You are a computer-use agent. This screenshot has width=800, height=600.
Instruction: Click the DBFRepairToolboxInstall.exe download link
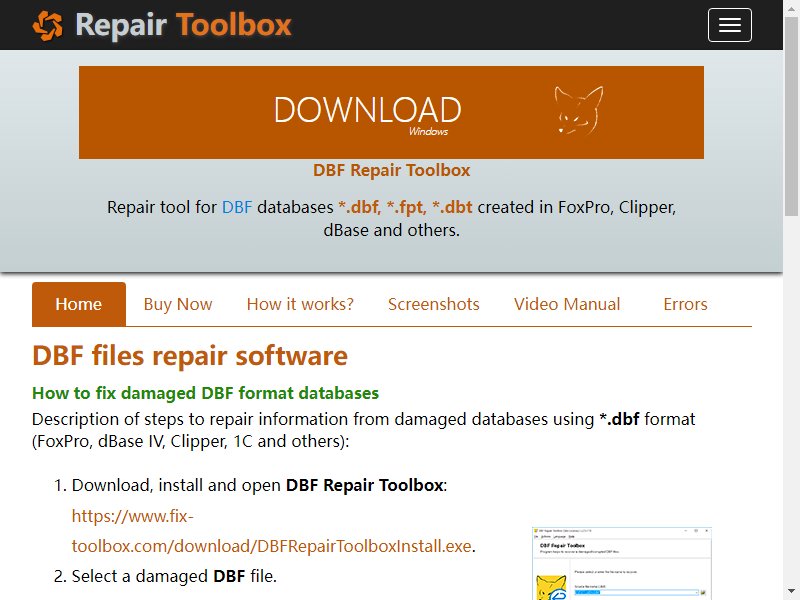(271, 531)
